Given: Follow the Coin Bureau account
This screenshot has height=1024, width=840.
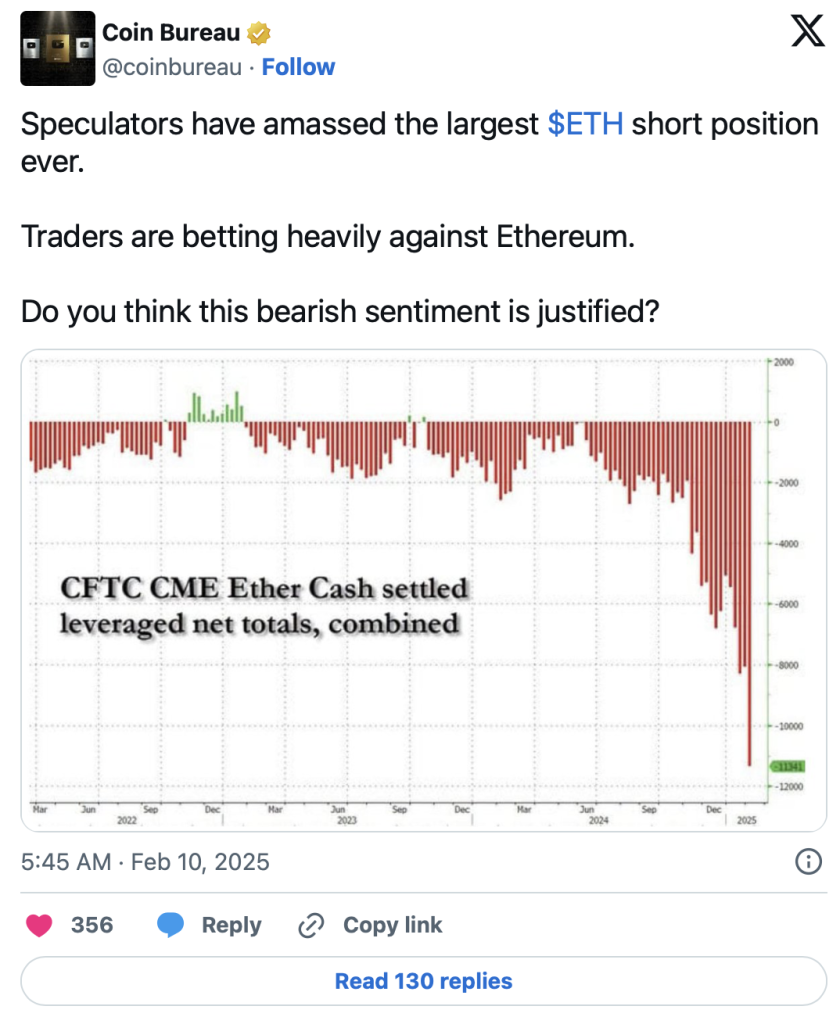Looking at the screenshot, I should pos(298,67).
